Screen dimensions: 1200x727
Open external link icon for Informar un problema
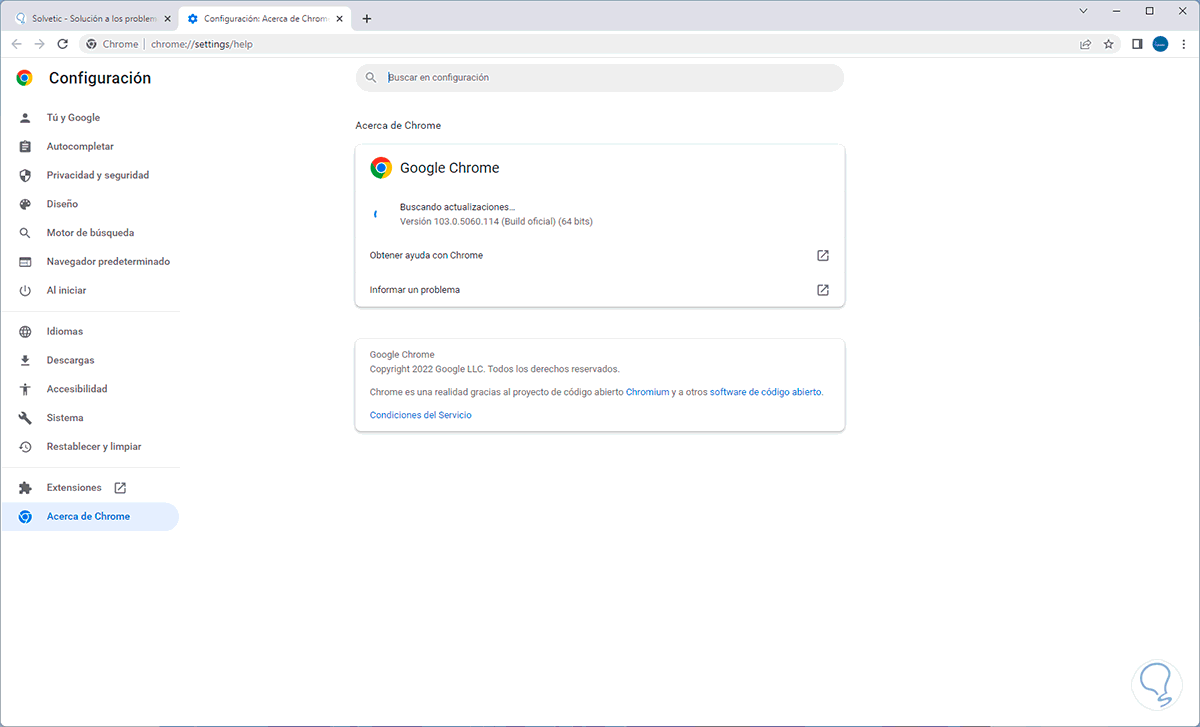coord(823,290)
